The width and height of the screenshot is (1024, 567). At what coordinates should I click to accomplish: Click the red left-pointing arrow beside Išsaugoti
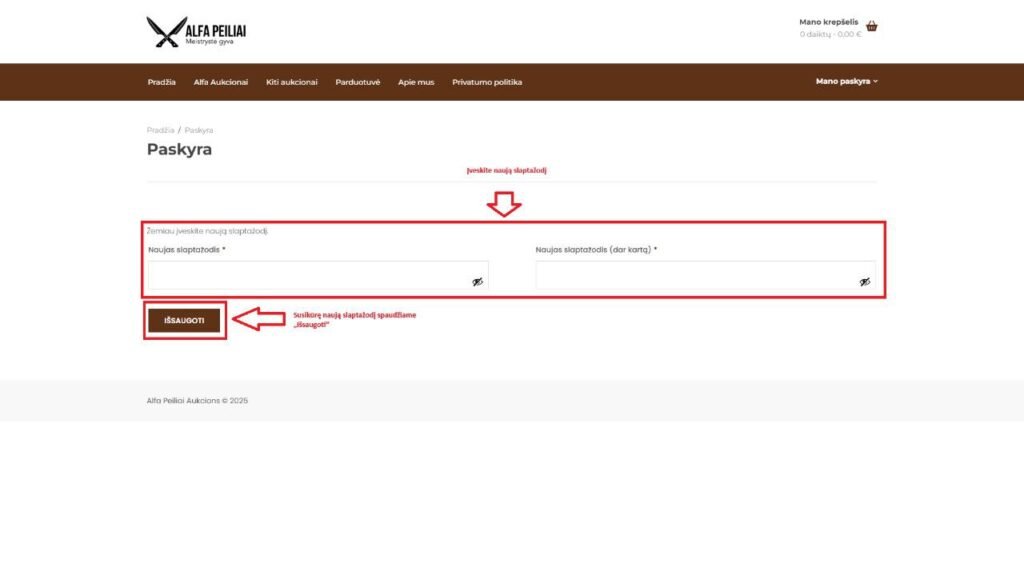(258, 320)
